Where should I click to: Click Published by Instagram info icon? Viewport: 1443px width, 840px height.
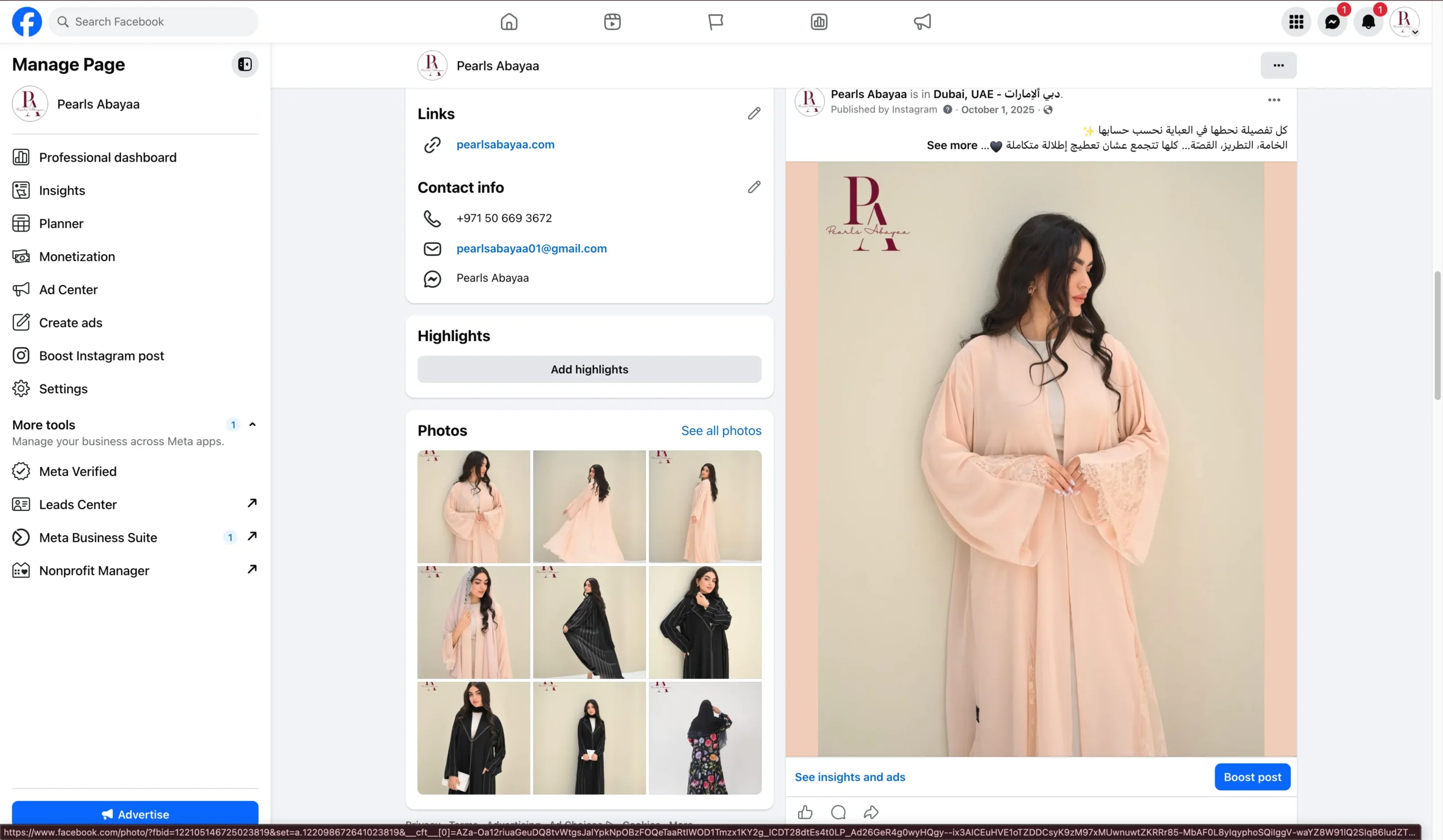coord(948,109)
